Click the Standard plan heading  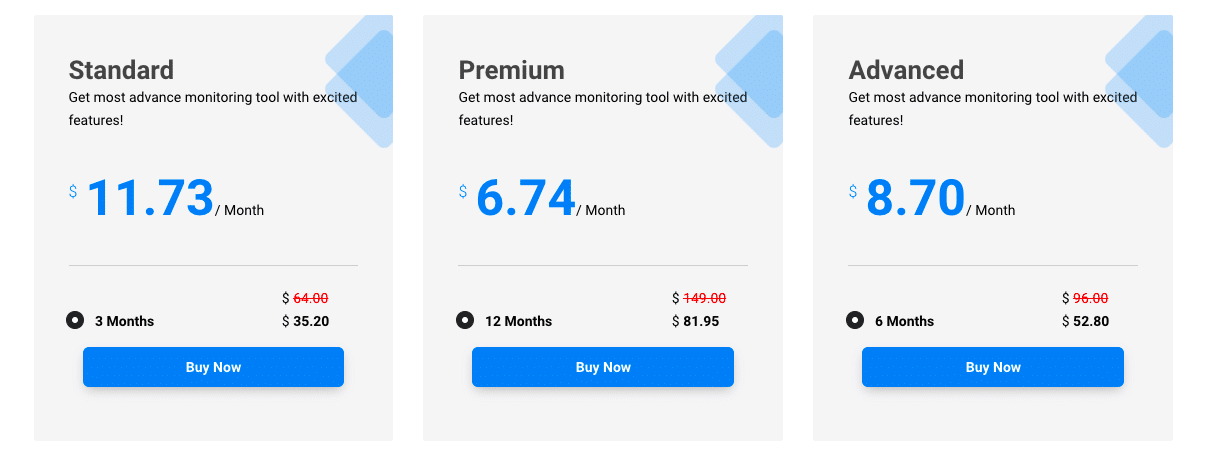coord(121,70)
